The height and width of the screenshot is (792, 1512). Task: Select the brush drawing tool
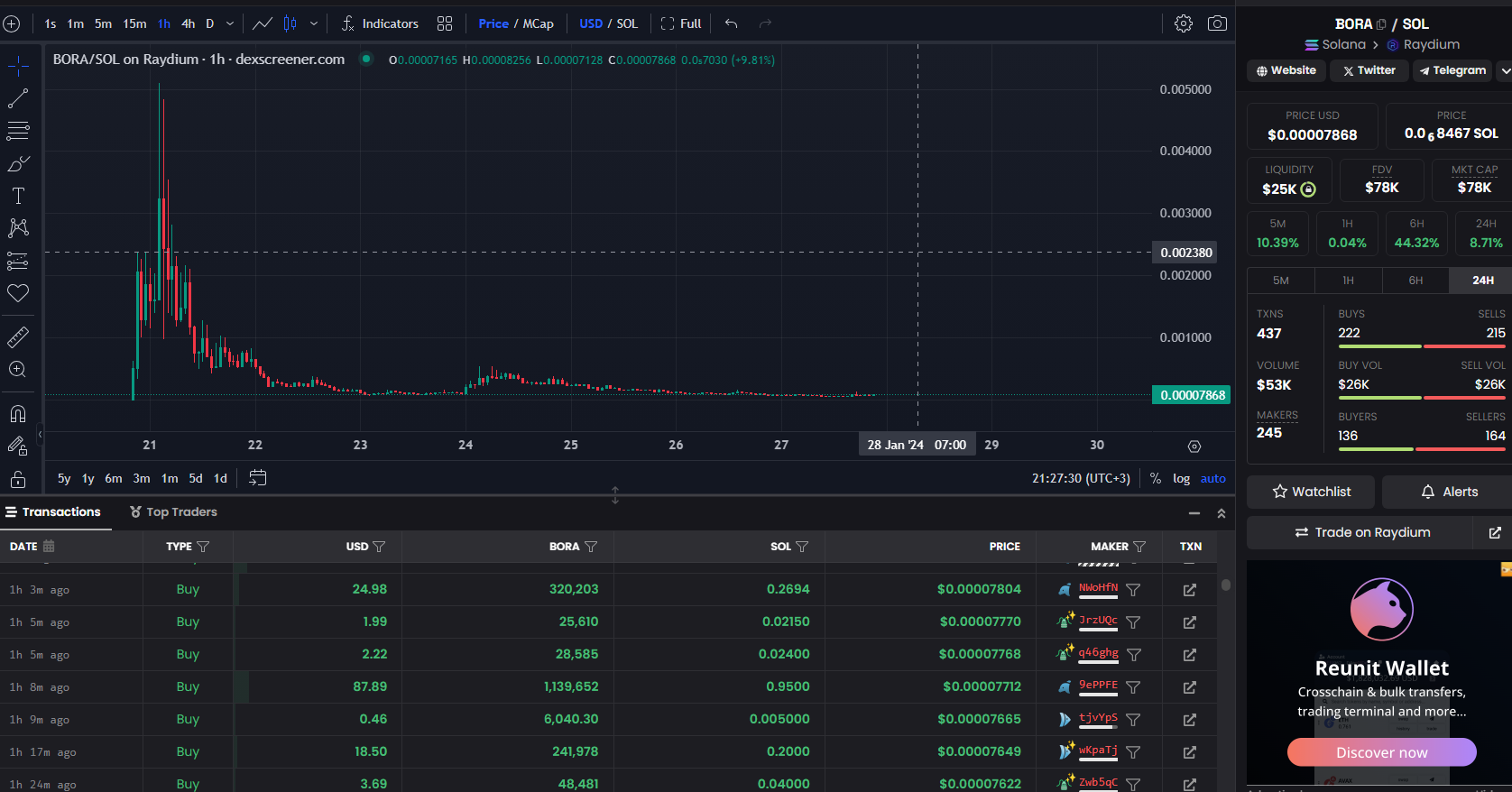[x=18, y=163]
